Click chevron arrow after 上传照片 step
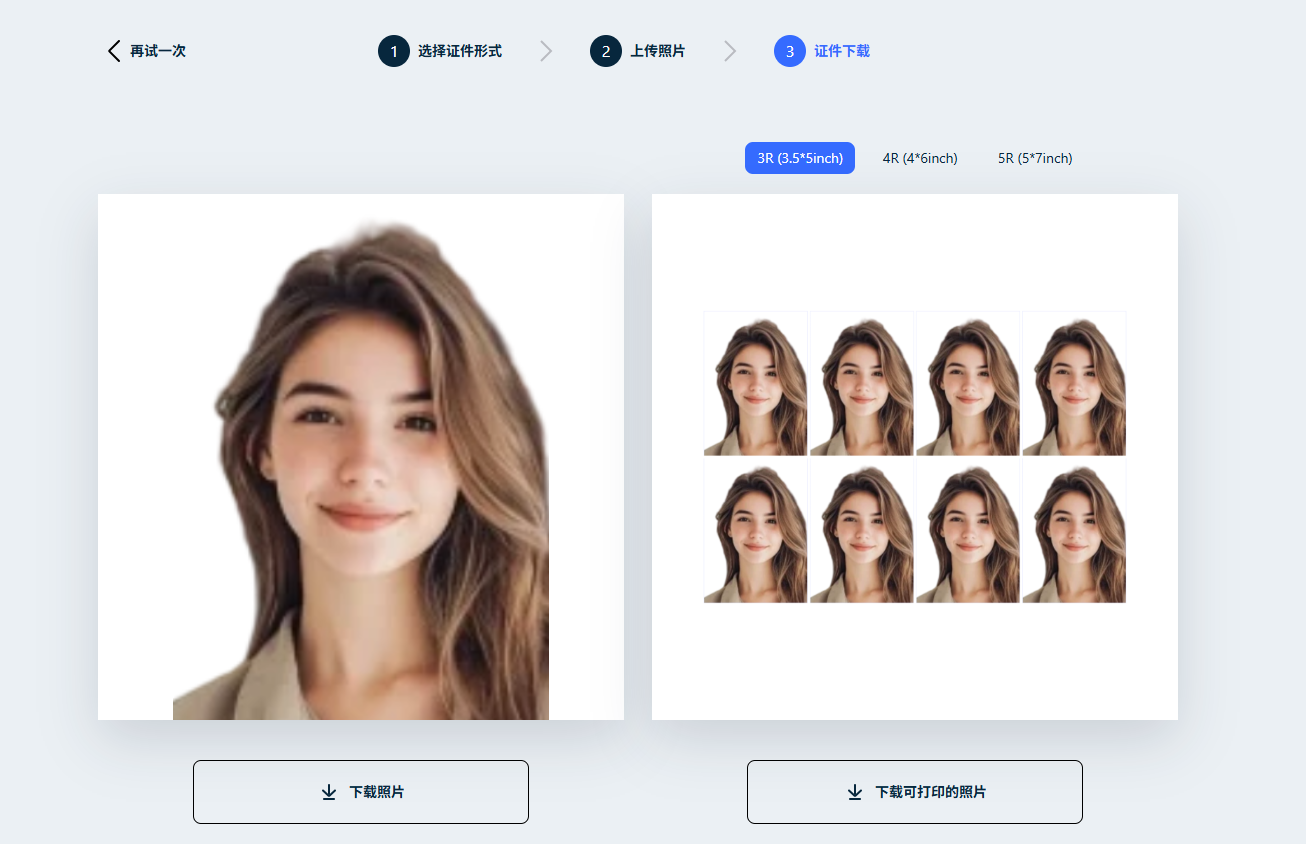The image size is (1306, 844). [x=730, y=51]
